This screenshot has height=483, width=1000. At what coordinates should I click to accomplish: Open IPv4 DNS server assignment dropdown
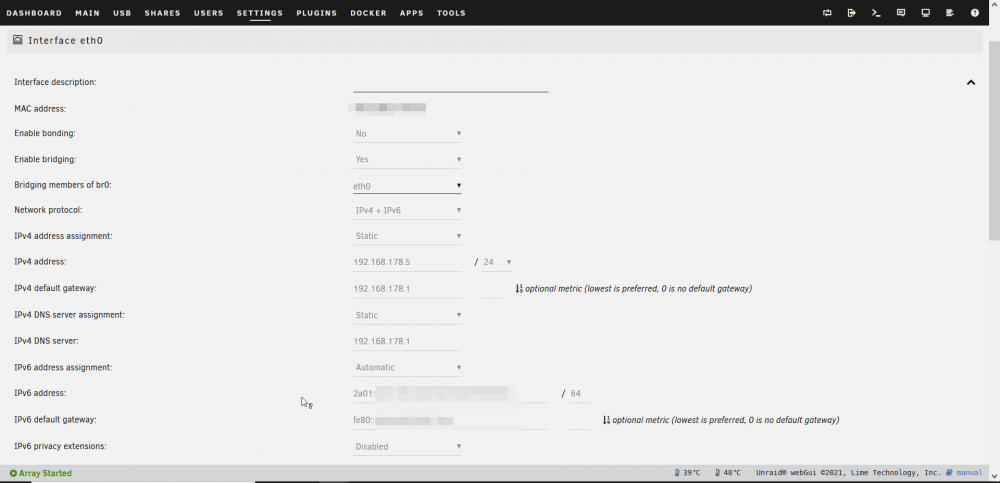click(407, 315)
